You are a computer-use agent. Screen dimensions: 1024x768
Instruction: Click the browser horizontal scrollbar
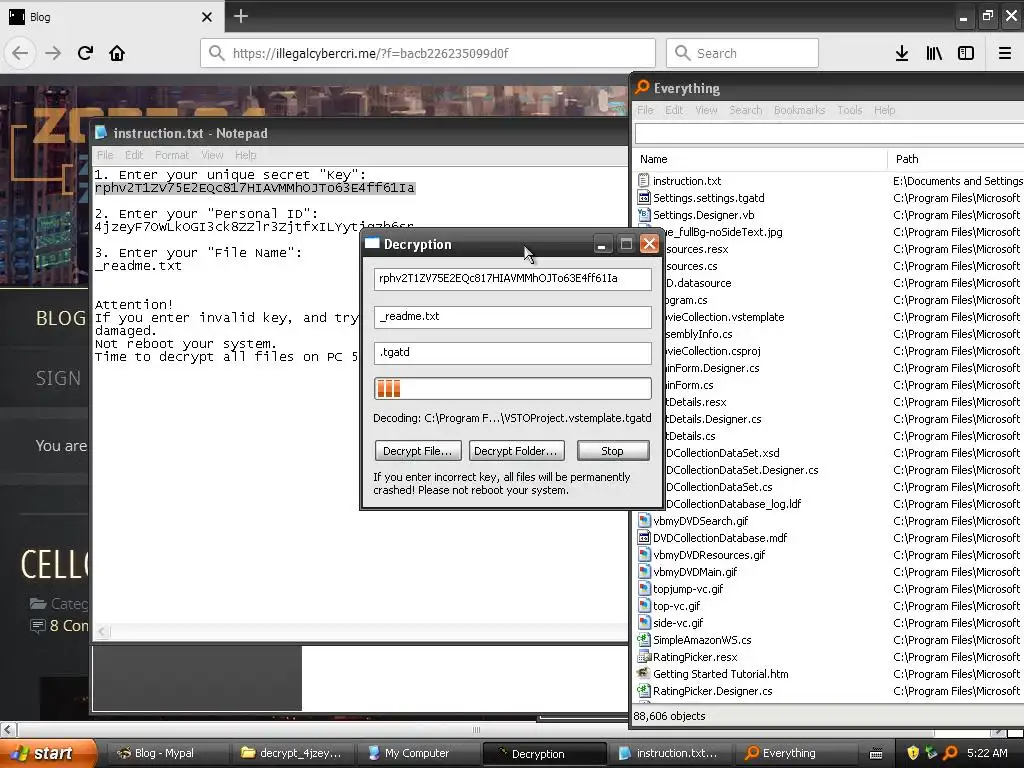coord(477,729)
